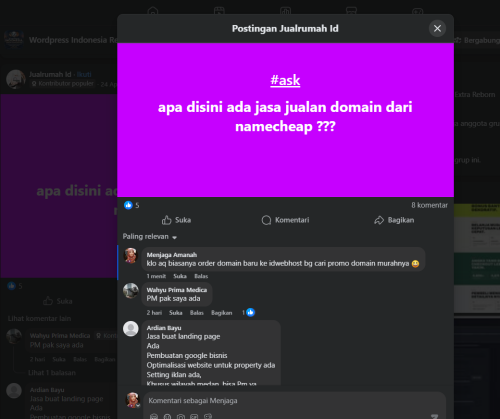This screenshot has width=500, height=419.
Task: Open the Wahyu Prima Medica name link in the dialog
Action: [177, 290]
